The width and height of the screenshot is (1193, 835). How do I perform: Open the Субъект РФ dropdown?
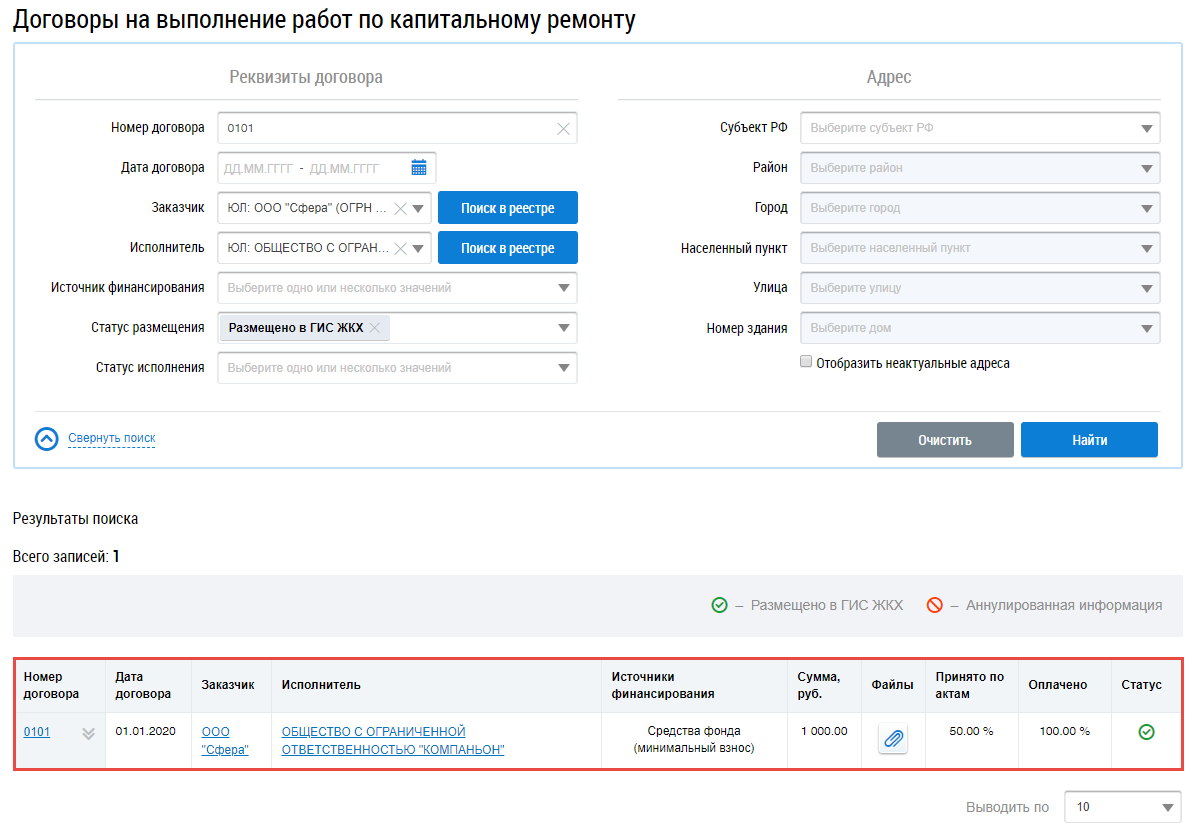tap(1145, 128)
